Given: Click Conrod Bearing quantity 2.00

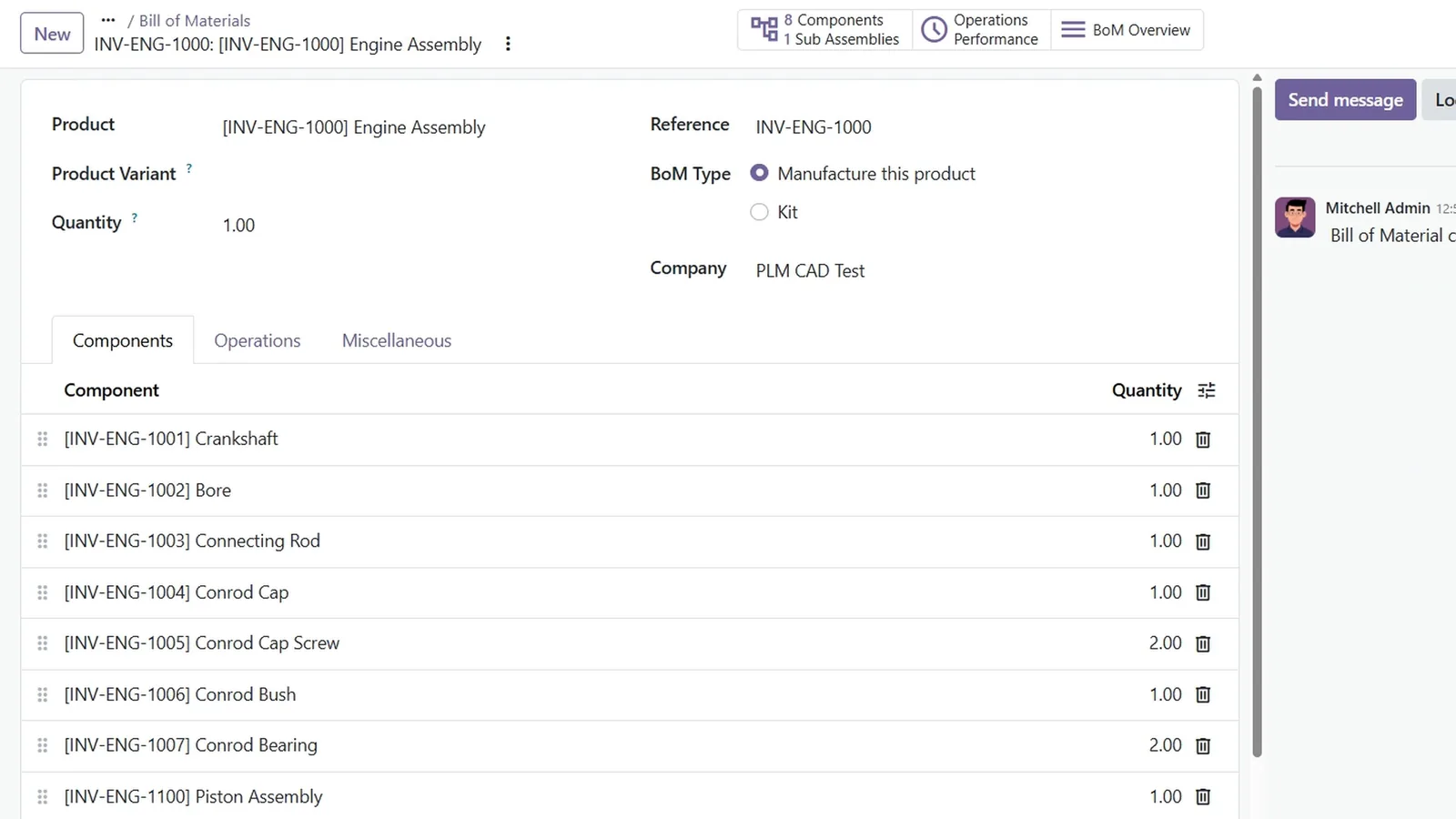Looking at the screenshot, I should [1165, 745].
